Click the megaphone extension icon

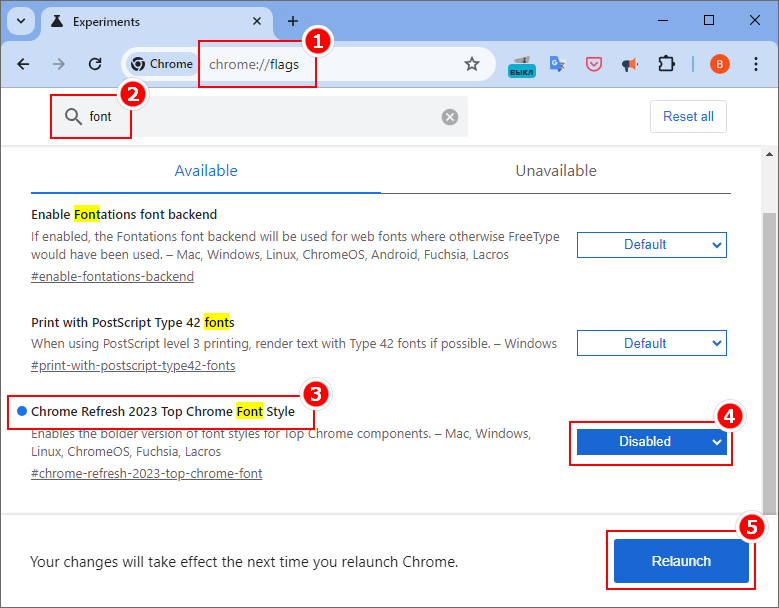pyautogui.click(x=629, y=64)
